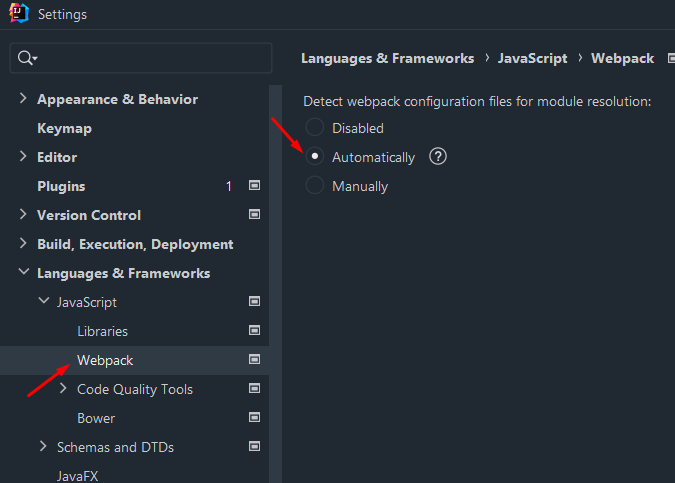Click project-level icon beside Bower
The width and height of the screenshot is (675, 483).
click(254, 417)
